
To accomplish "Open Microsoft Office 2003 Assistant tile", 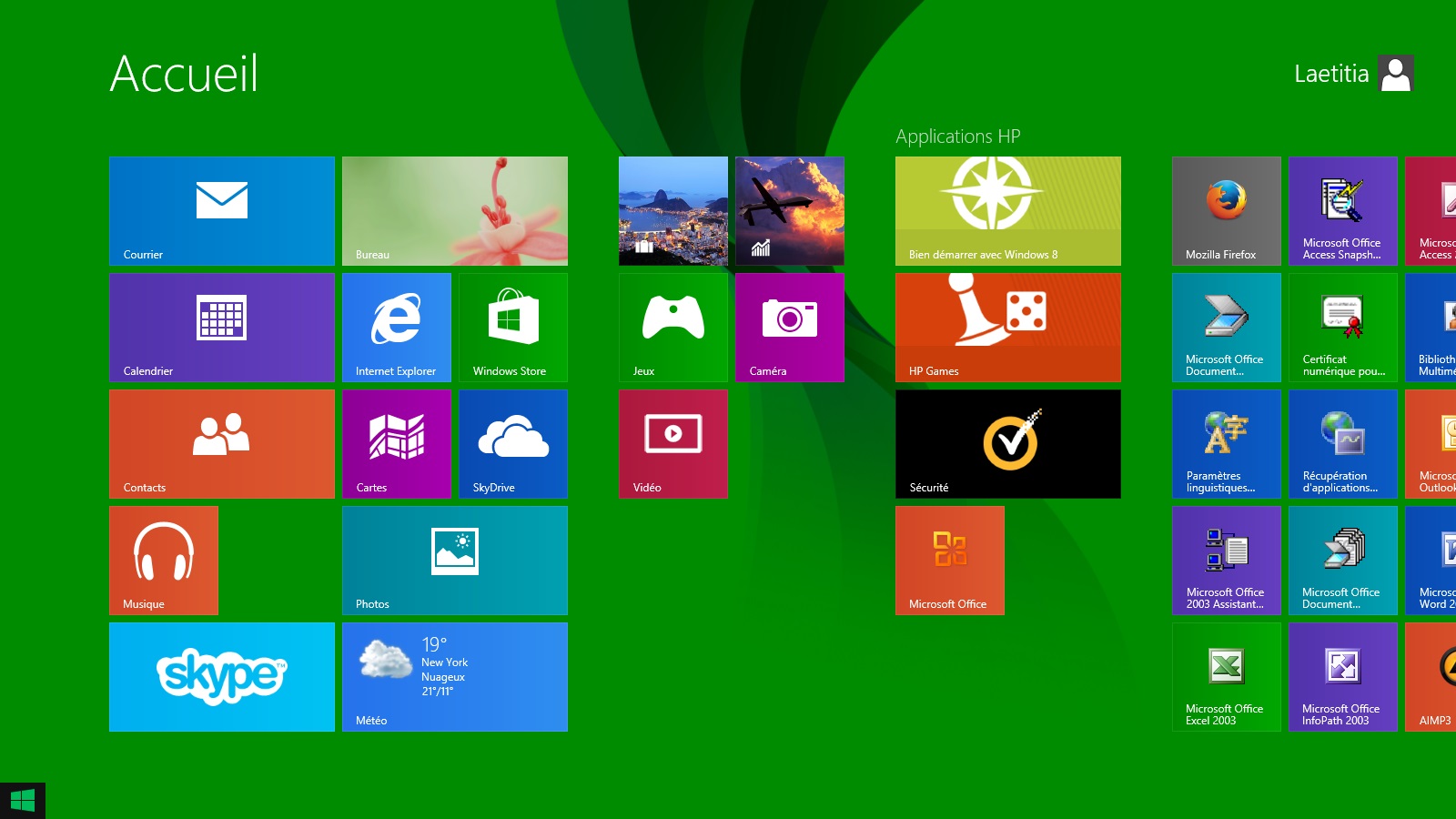I will (x=1227, y=561).
